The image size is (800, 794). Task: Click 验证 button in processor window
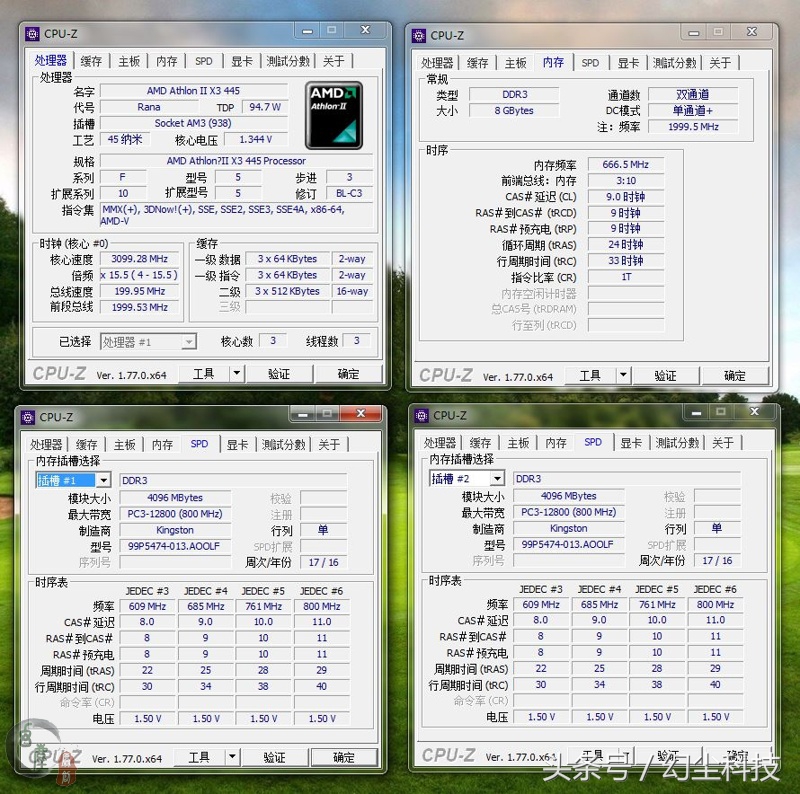point(279,374)
